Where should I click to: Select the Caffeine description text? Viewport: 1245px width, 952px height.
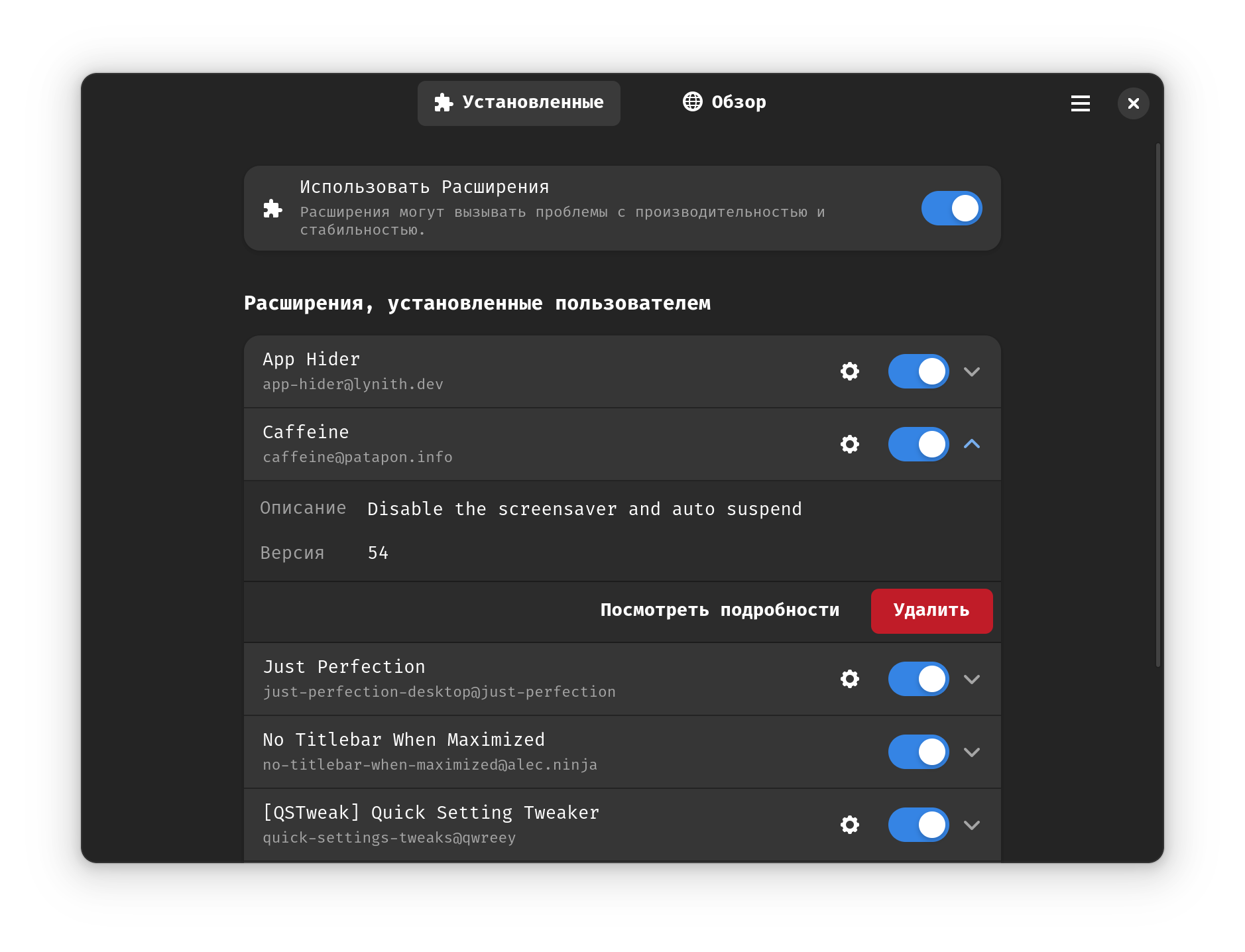point(584,509)
